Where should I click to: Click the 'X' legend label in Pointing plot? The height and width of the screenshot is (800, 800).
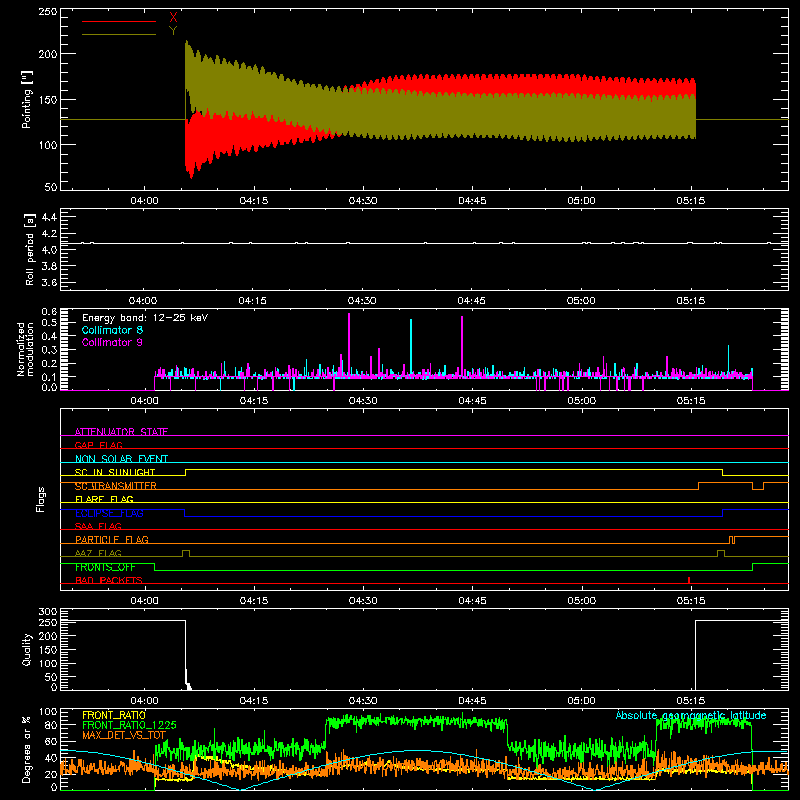point(173,18)
